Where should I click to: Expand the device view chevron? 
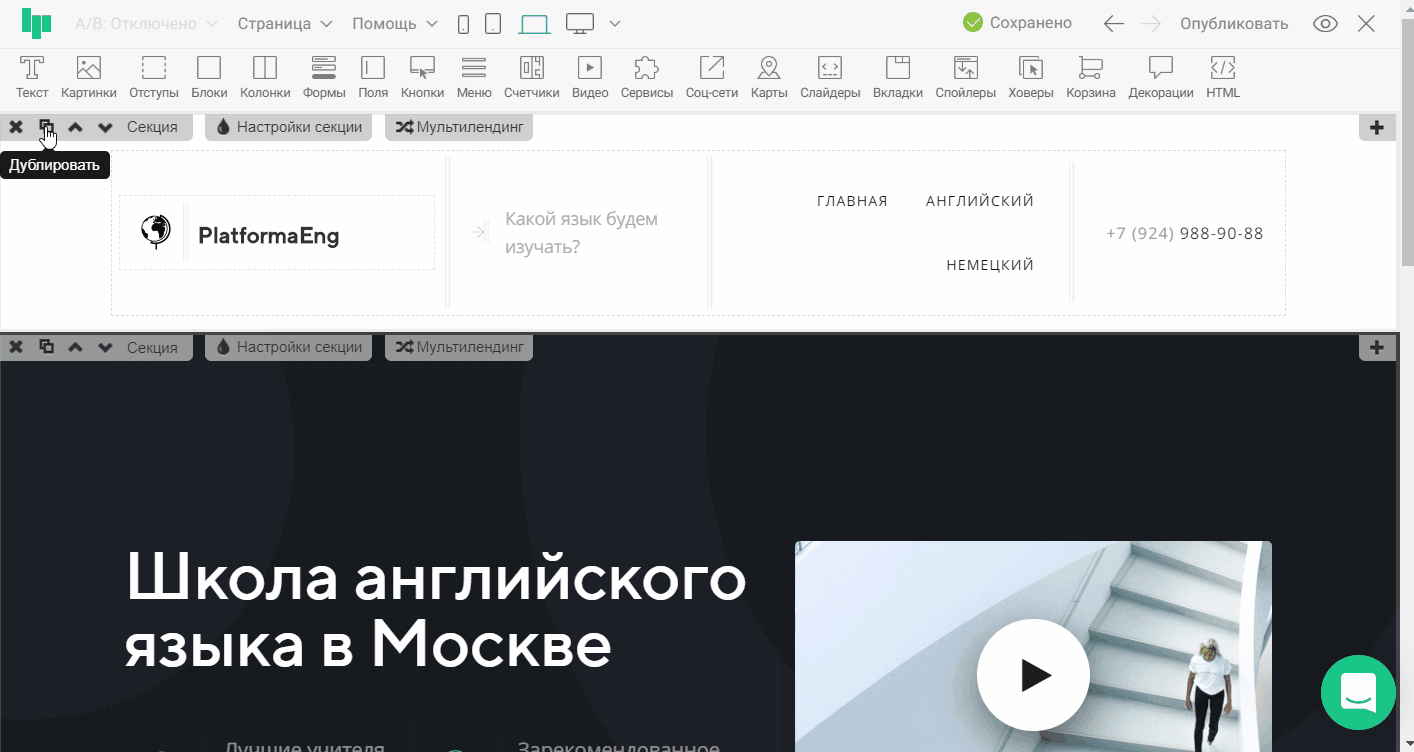point(615,24)
